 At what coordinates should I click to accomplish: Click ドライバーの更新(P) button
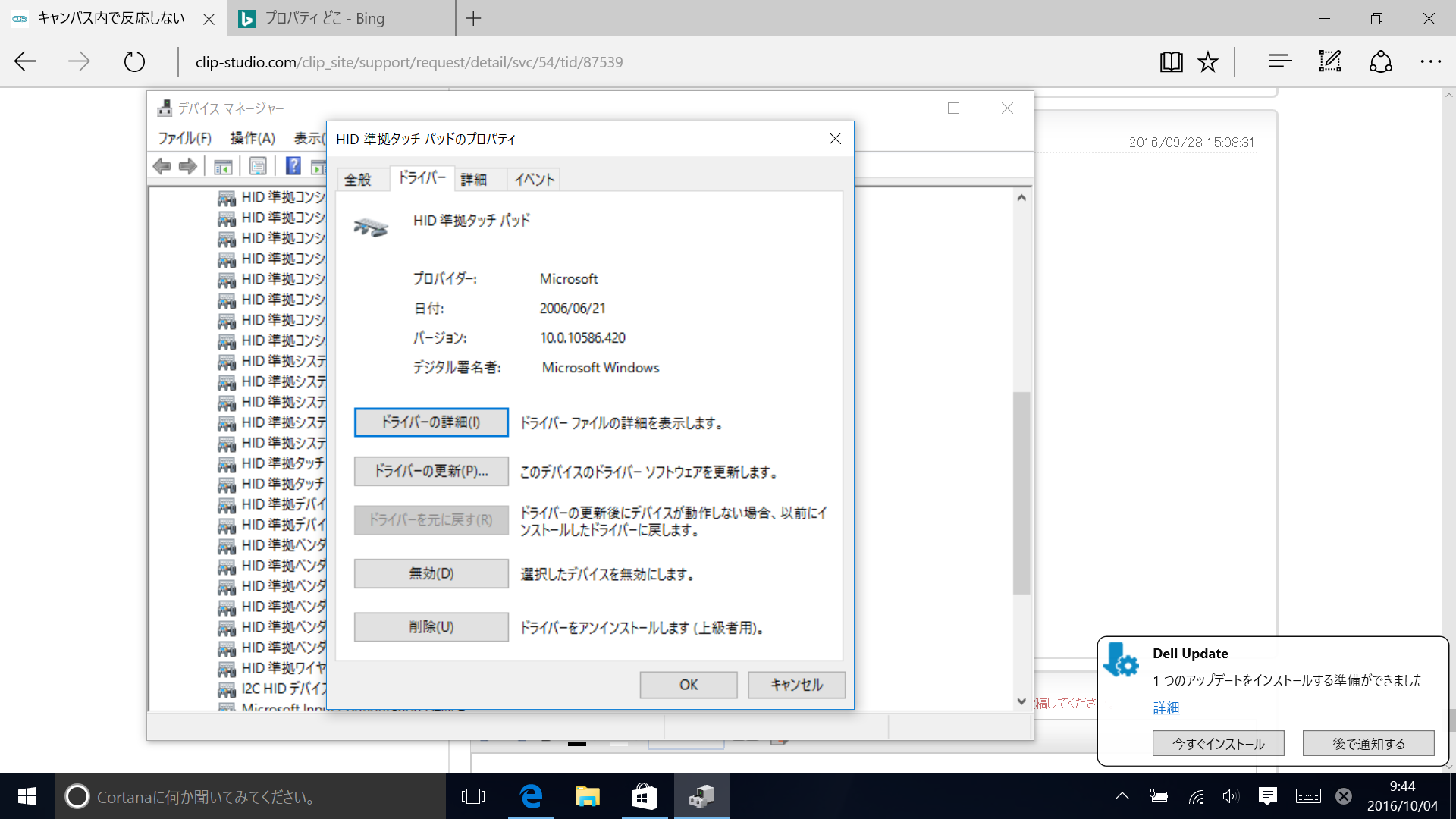[431, 471]
